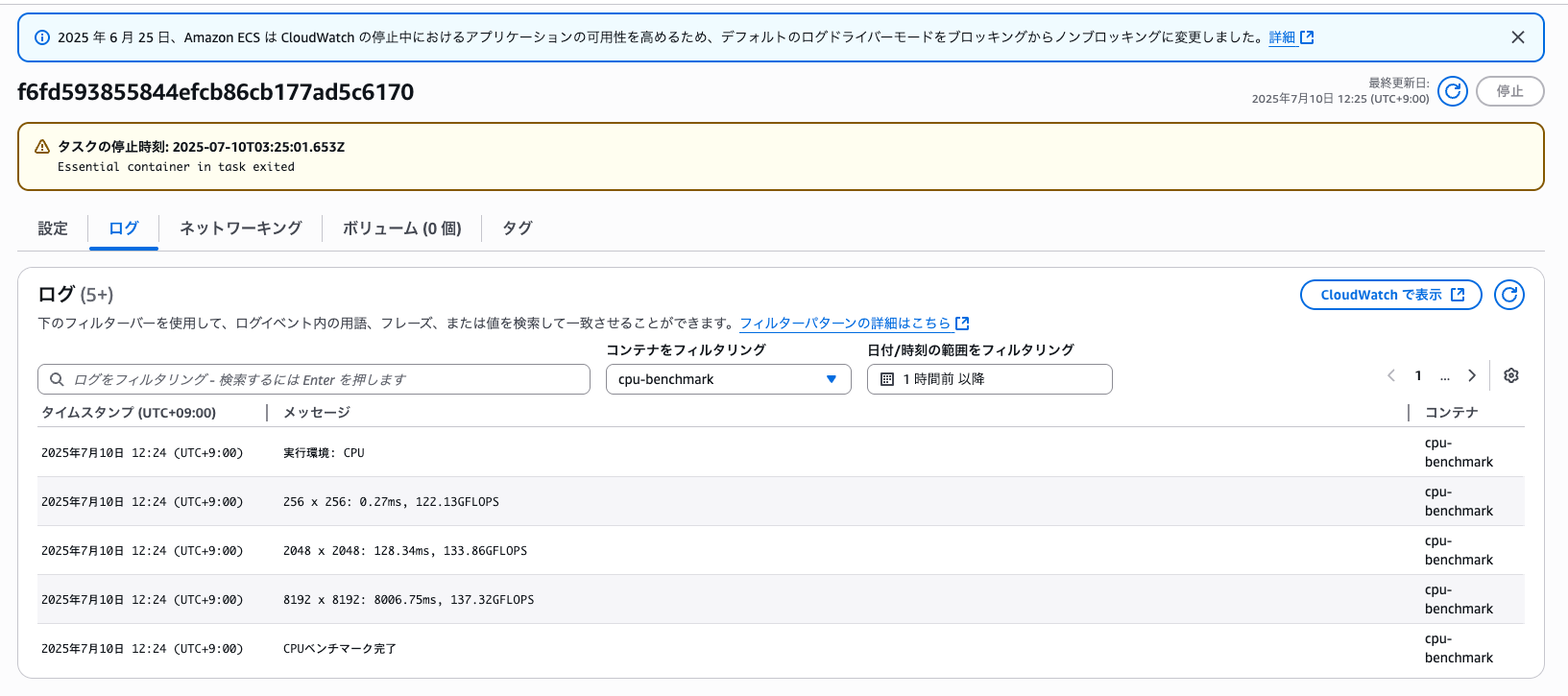The height and width of the screenshot is (696, 1568).
Task: Click the タイムスタンプ (UTC+09:00) column header
Action: [x=129, y=413]
